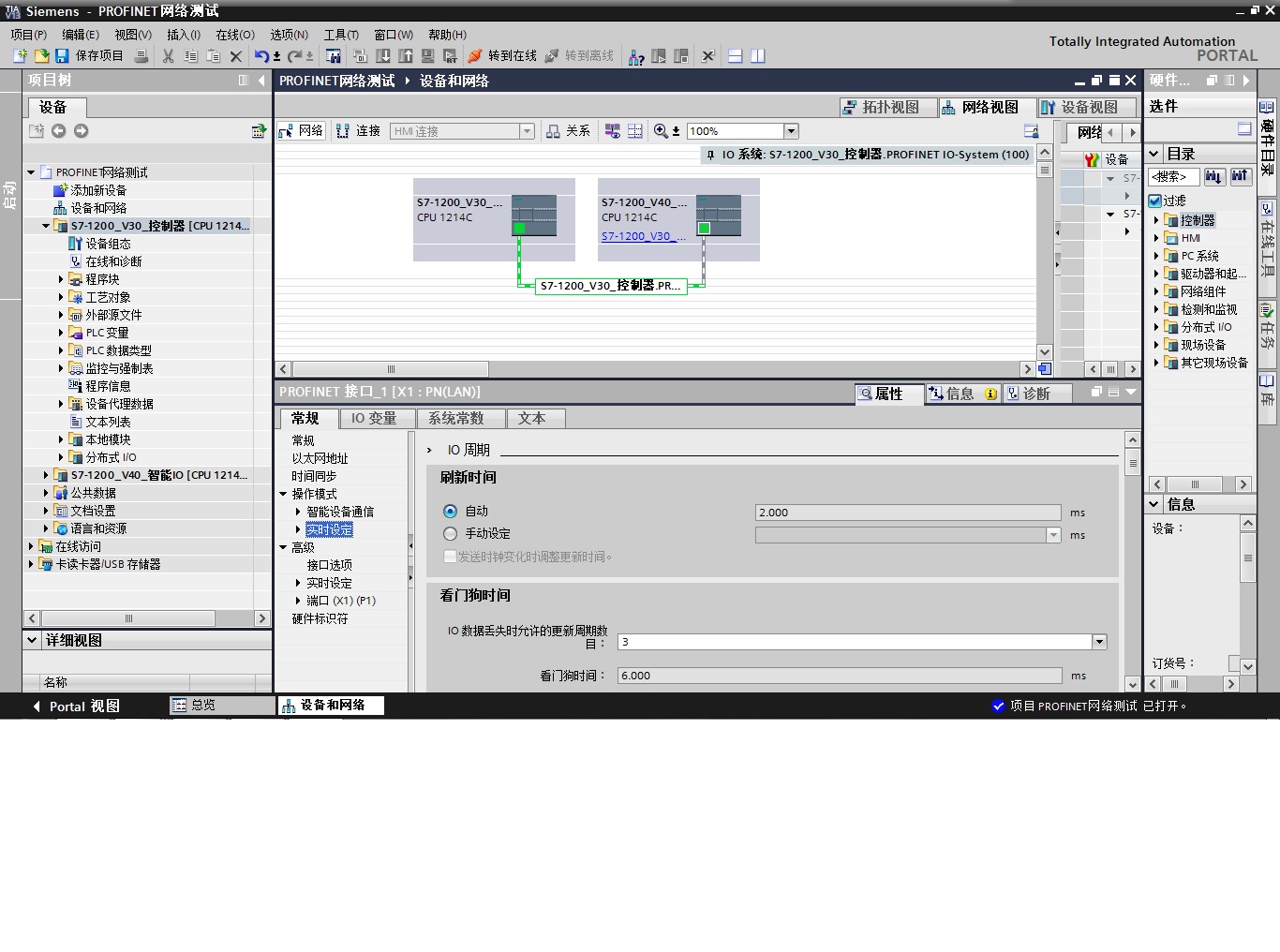Toggle the 关系 relations mode button
Screen dimensions: 1280x952
coord(569,131)
